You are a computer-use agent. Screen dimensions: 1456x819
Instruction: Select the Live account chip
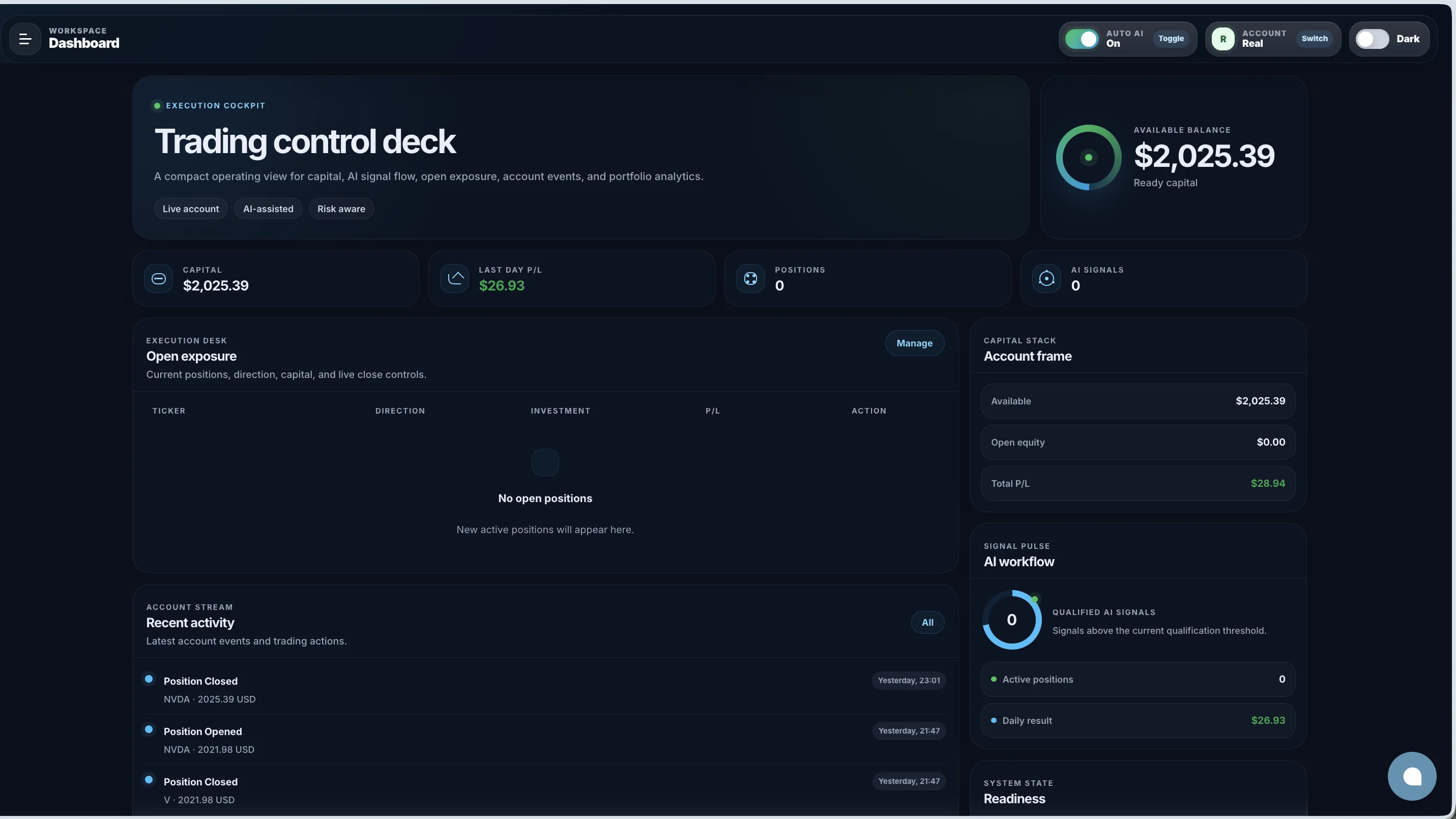pos(190,209)
